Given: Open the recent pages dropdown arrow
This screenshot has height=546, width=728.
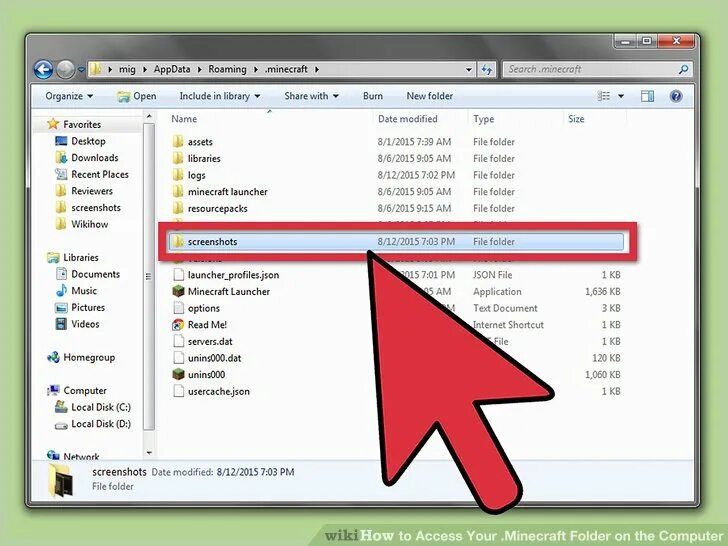Looking at the screenshot, I should tap(81, 70).
